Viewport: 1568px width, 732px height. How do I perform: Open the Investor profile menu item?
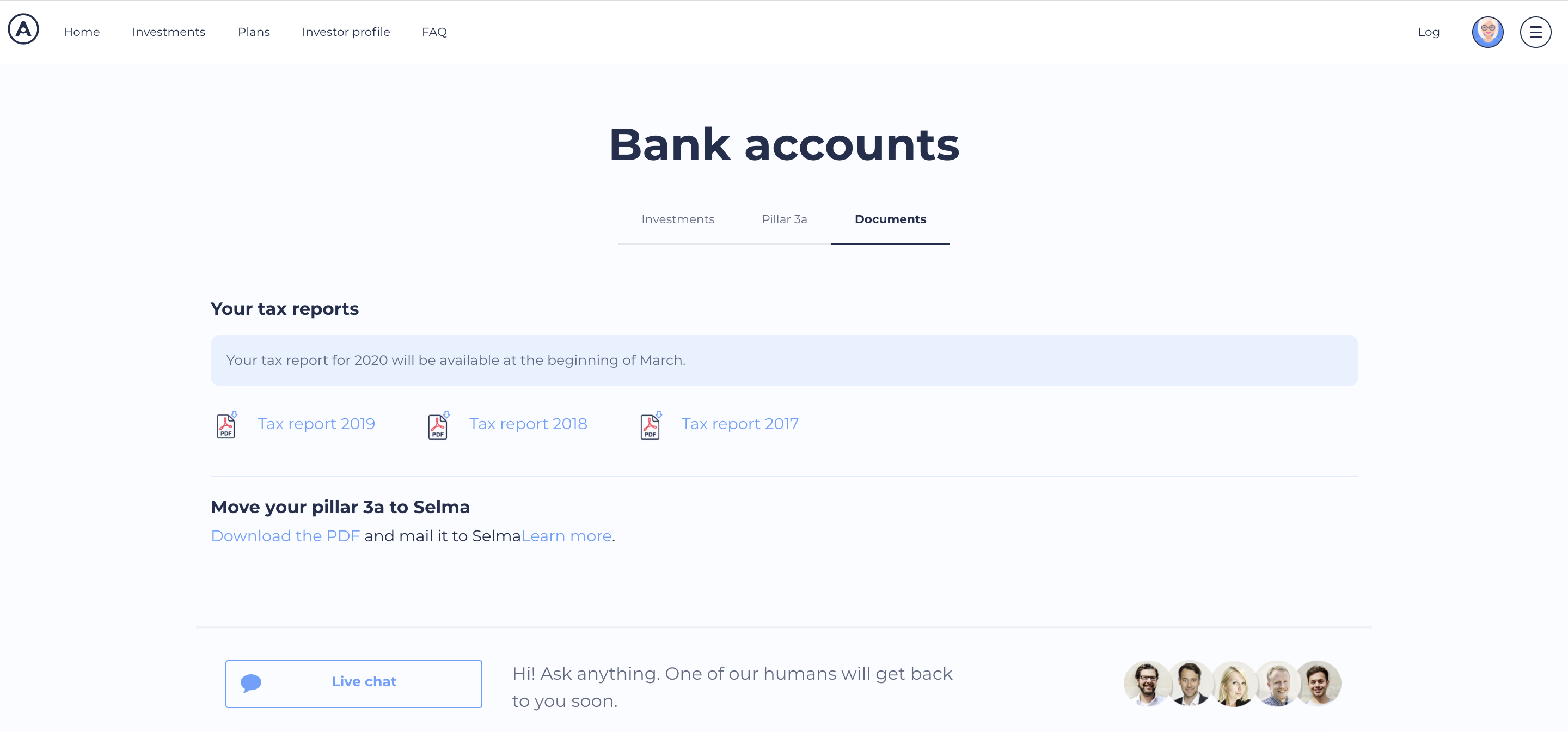[346, 31]
